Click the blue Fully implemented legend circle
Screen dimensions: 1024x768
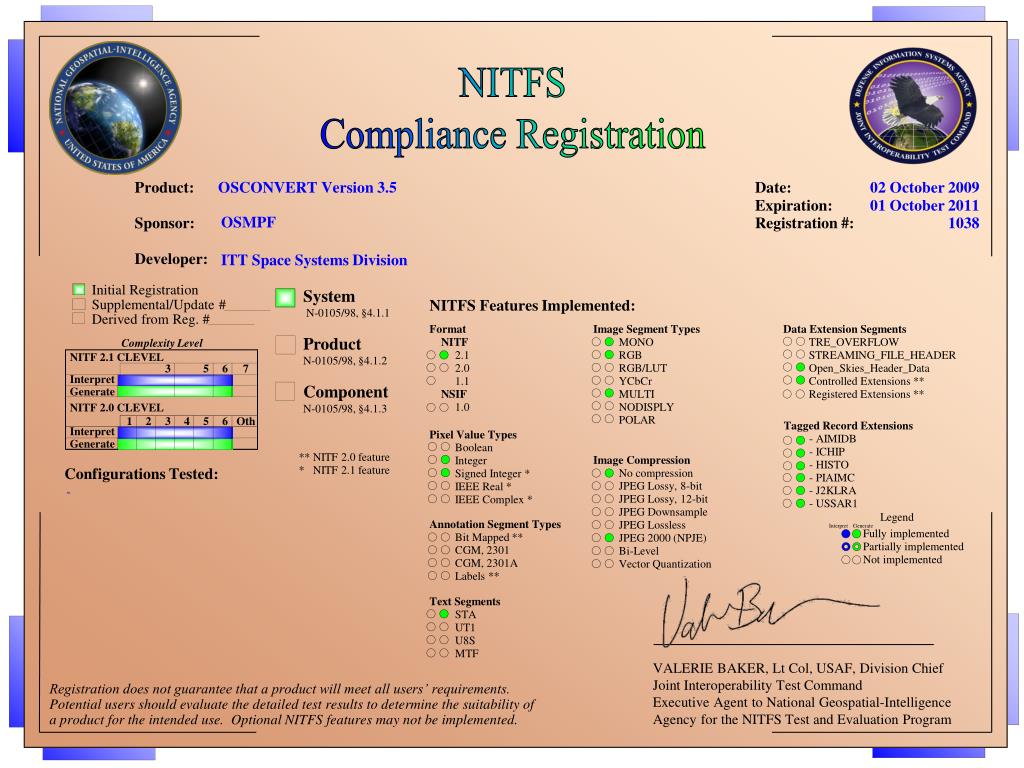[x=846, y=534]
